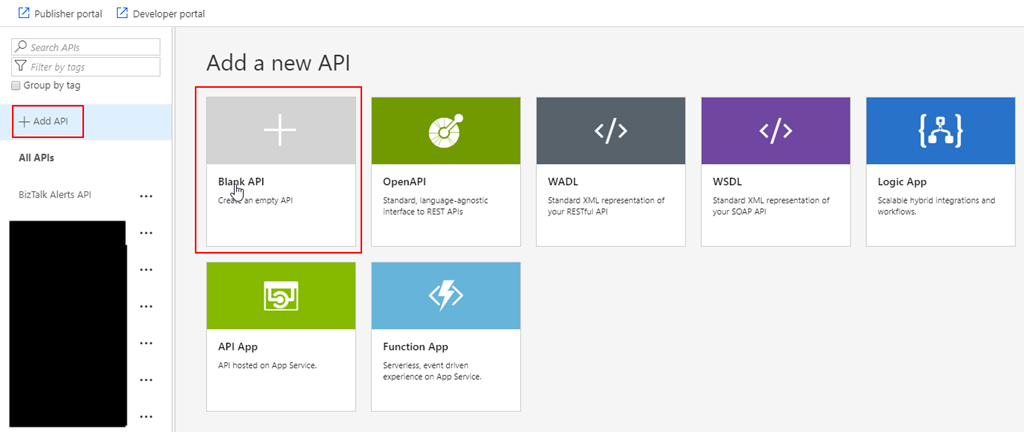Select All APIs in sidebar
This screenshot has width=1024, height=432.
[37, 158]
